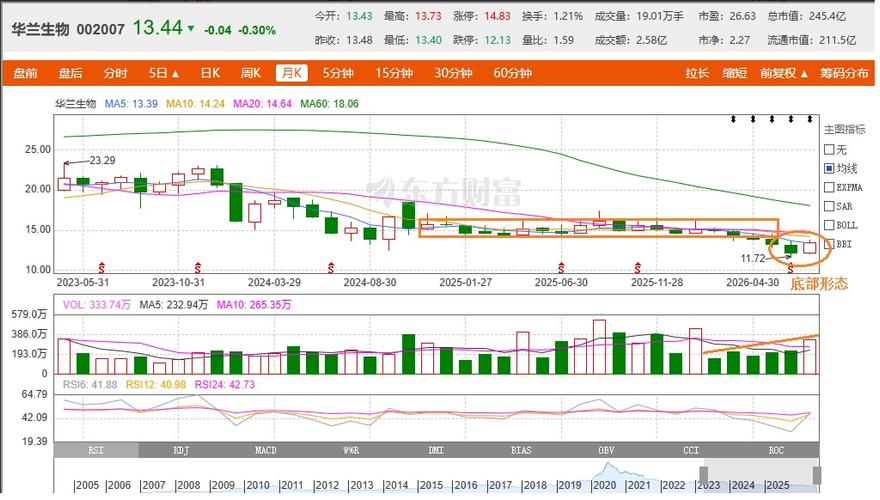The image size is (880, 500).
Task: Click the $ marker above the 2025-06-30 date
Action: (x=561, y=267)
